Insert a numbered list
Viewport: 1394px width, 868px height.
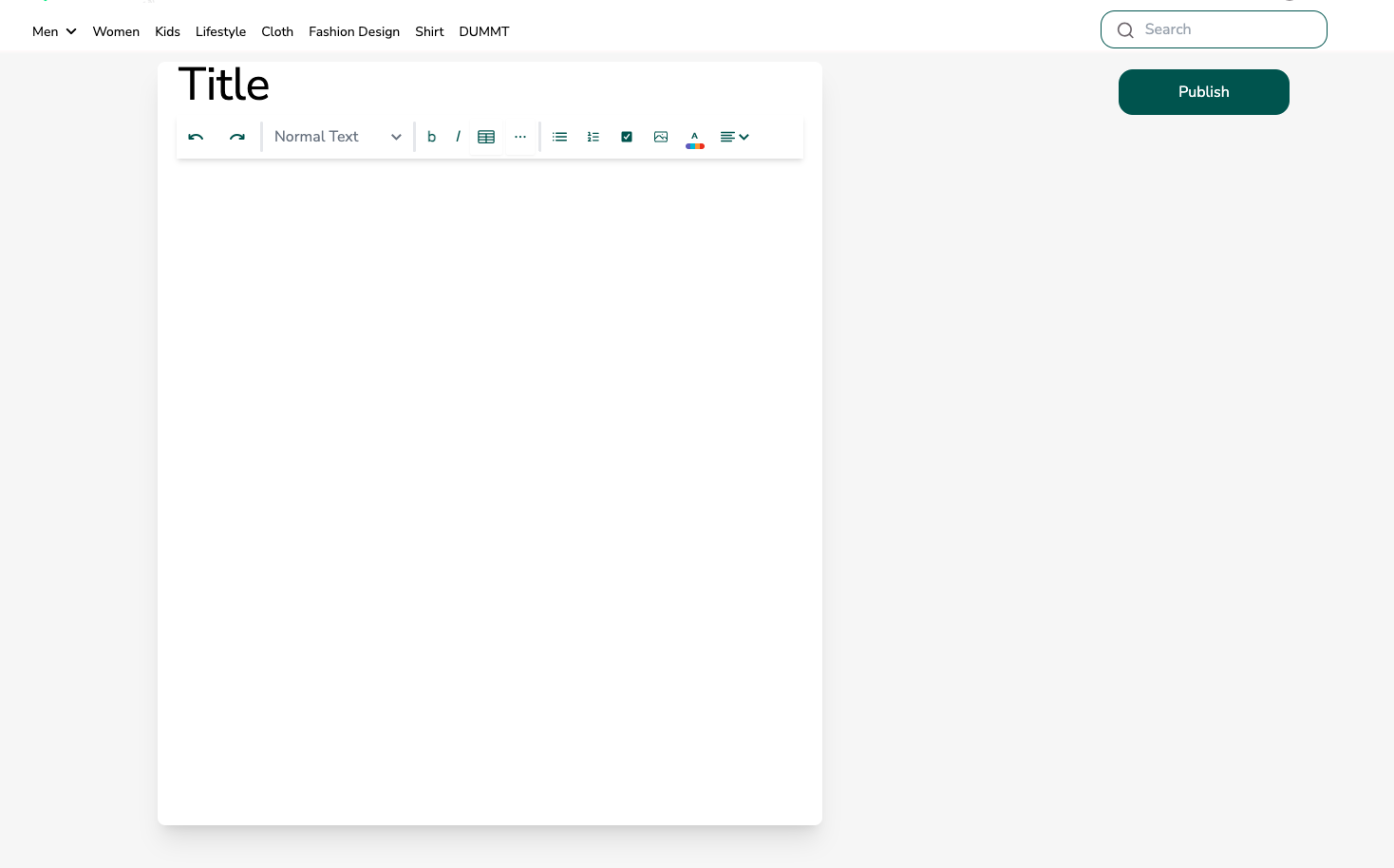(x=593, y=137)
